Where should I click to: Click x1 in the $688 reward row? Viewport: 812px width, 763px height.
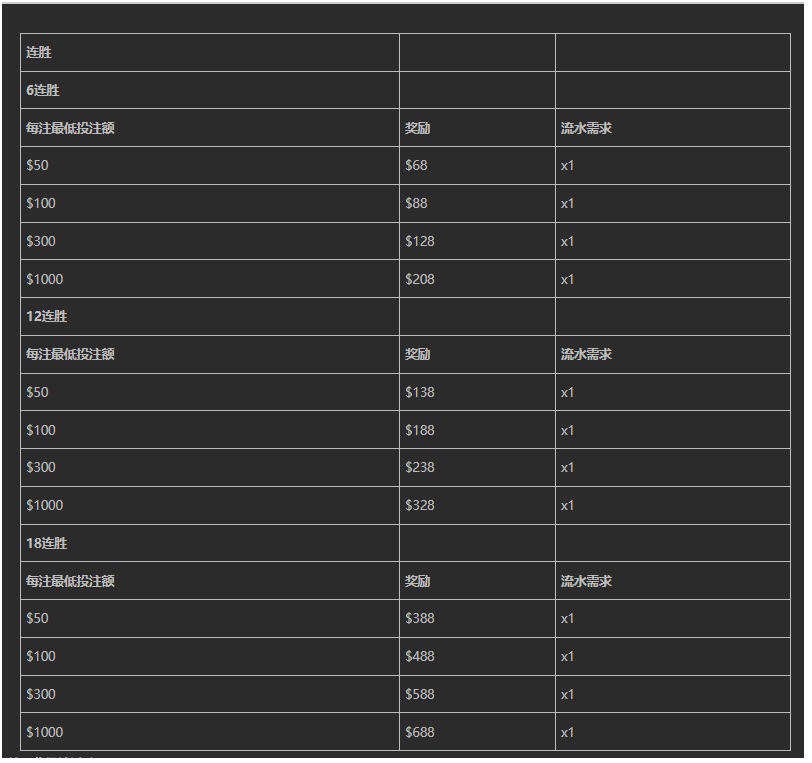coord(567,732)
